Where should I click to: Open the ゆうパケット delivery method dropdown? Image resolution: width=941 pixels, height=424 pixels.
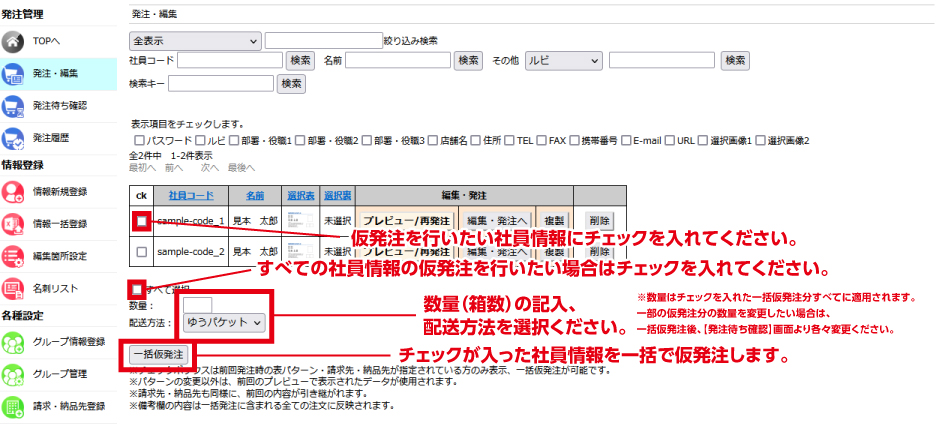pos(225,323)
